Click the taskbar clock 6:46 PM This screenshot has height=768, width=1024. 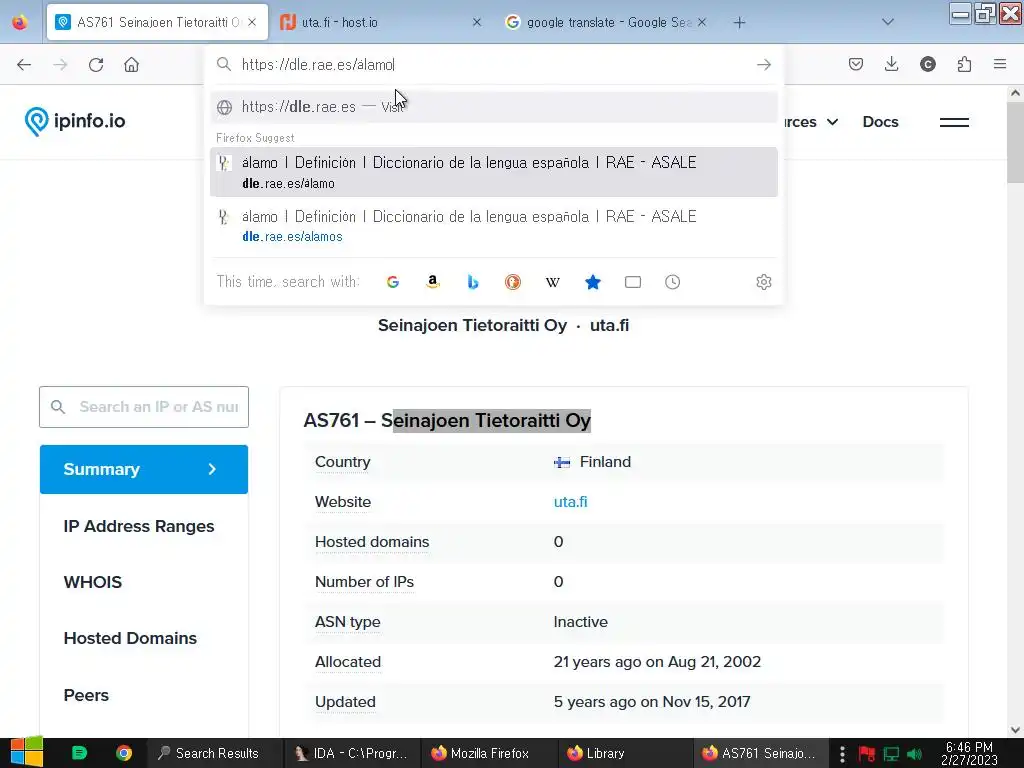969,754
